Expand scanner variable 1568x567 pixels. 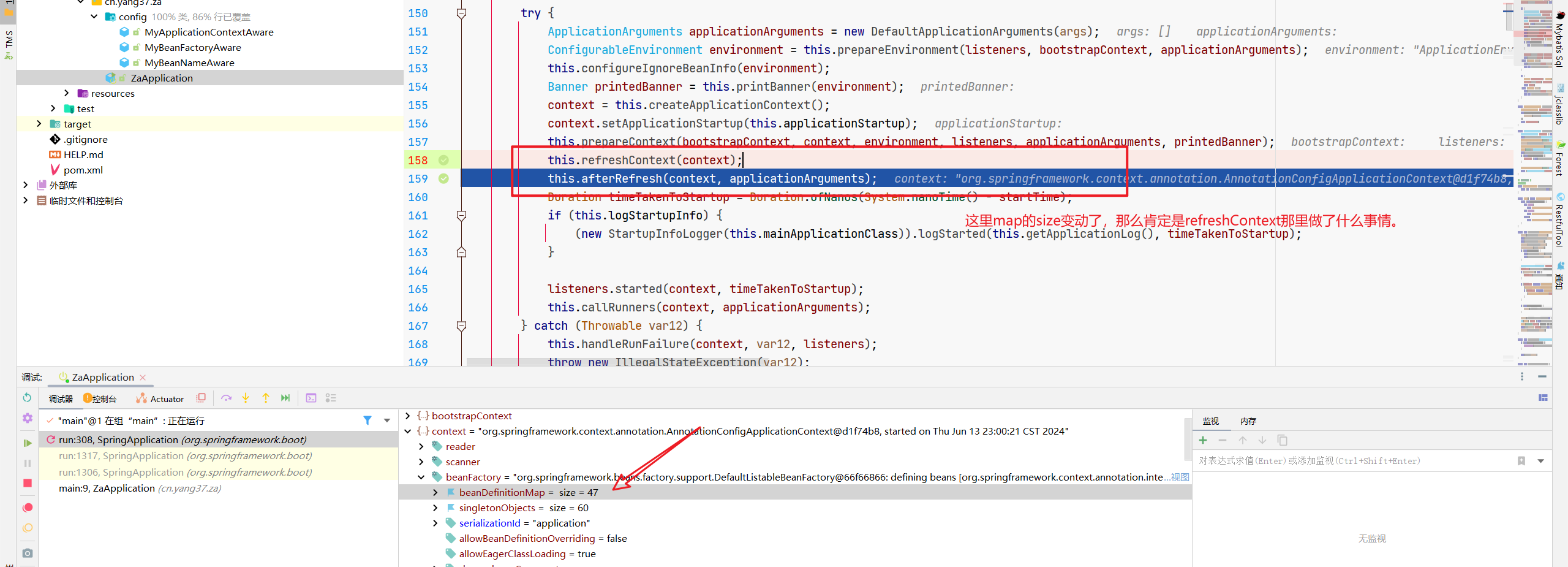pyautogui.click(x=421, y=462)
